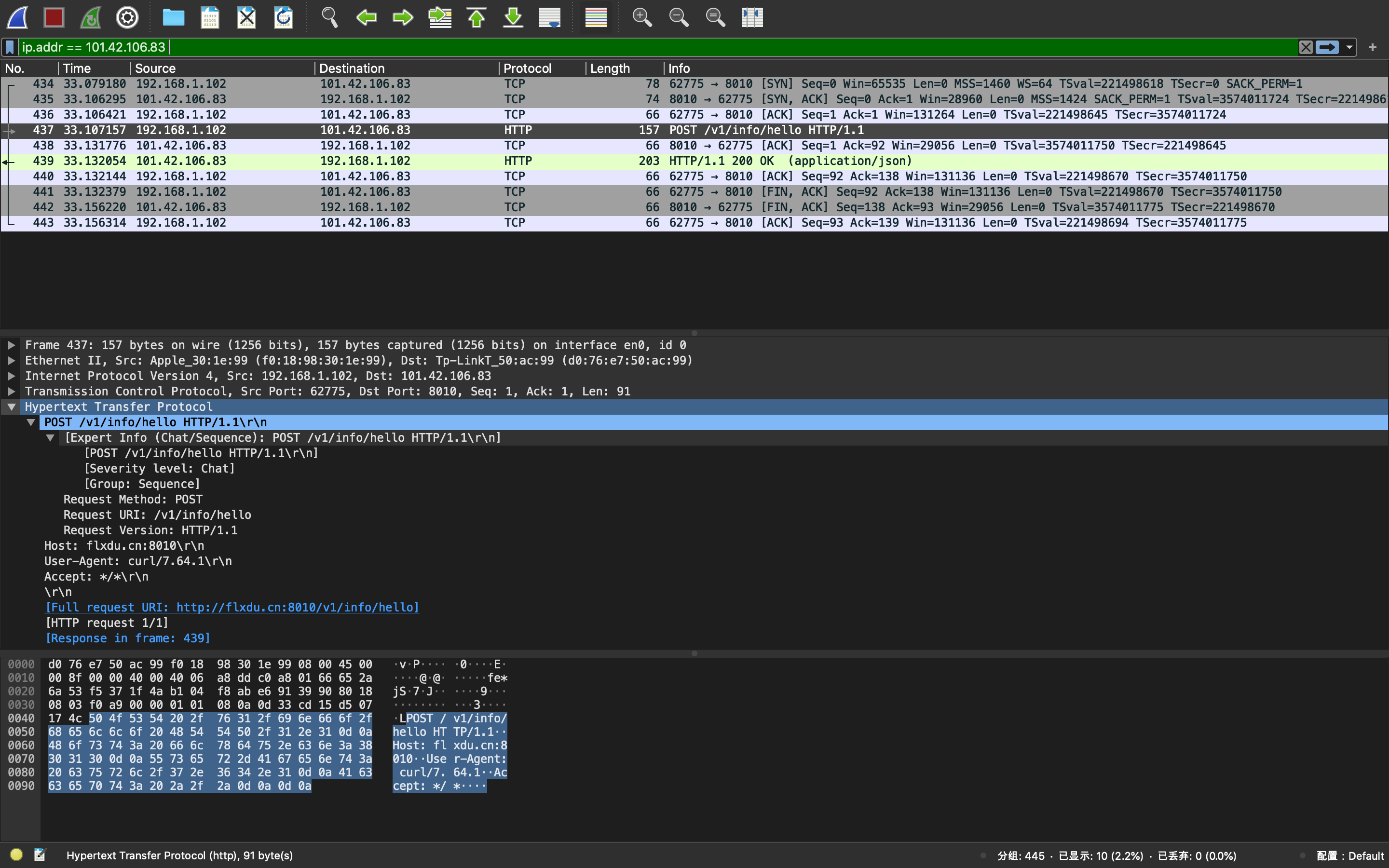Expand Internet Protocol Version 4 section
1389x868 pixels.
point(11,376)
